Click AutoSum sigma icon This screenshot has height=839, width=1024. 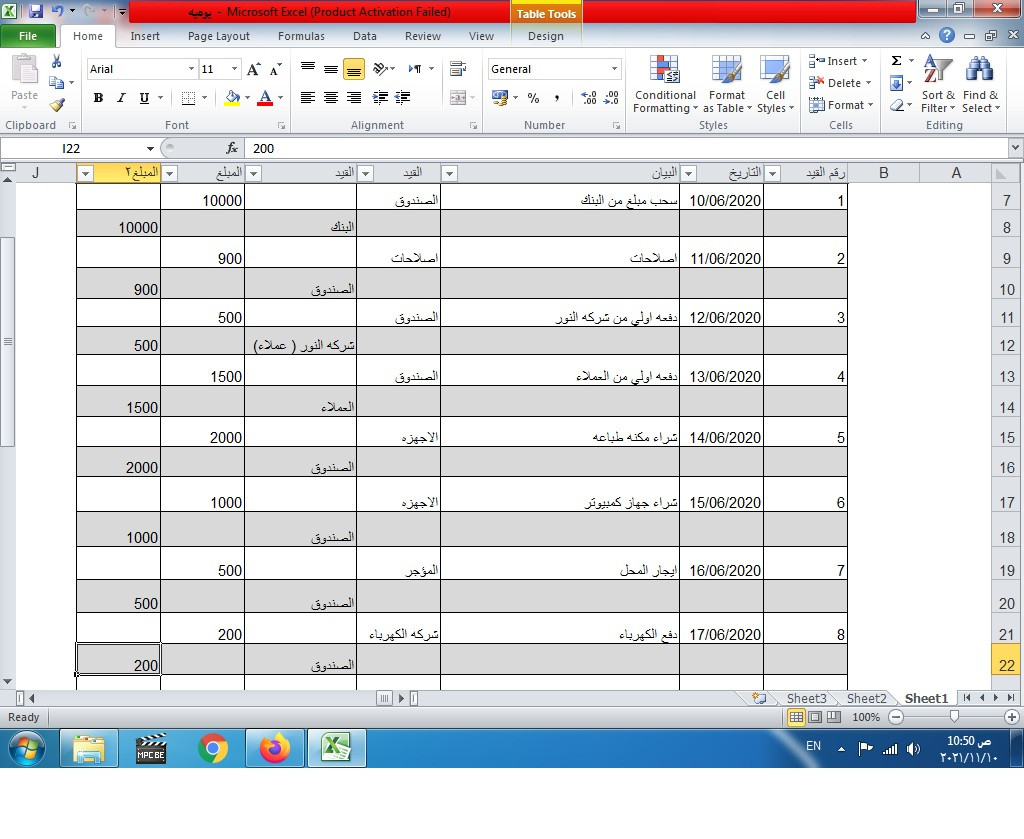point(897,61)
